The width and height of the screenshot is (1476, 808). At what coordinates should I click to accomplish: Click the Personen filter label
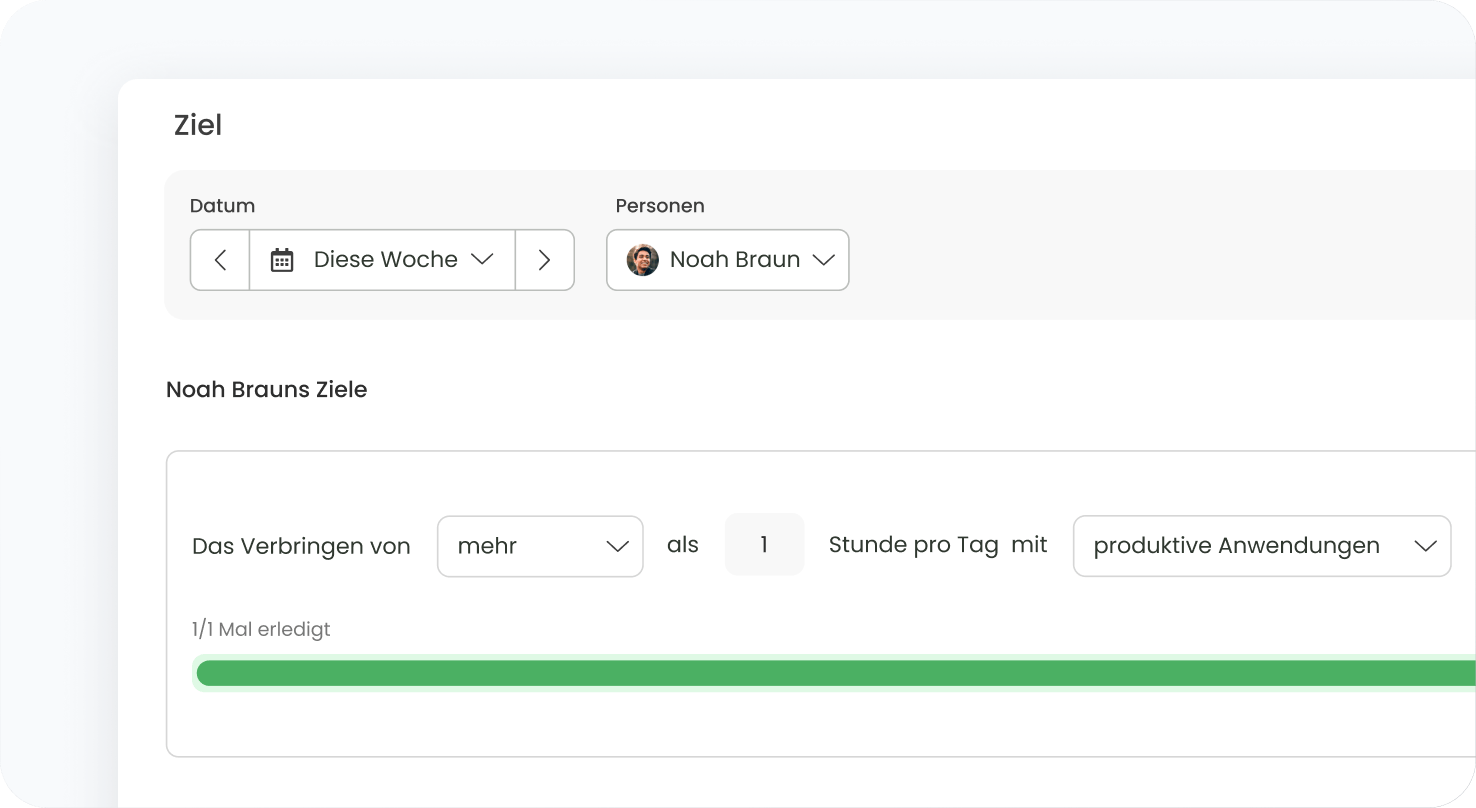[659, 206]
